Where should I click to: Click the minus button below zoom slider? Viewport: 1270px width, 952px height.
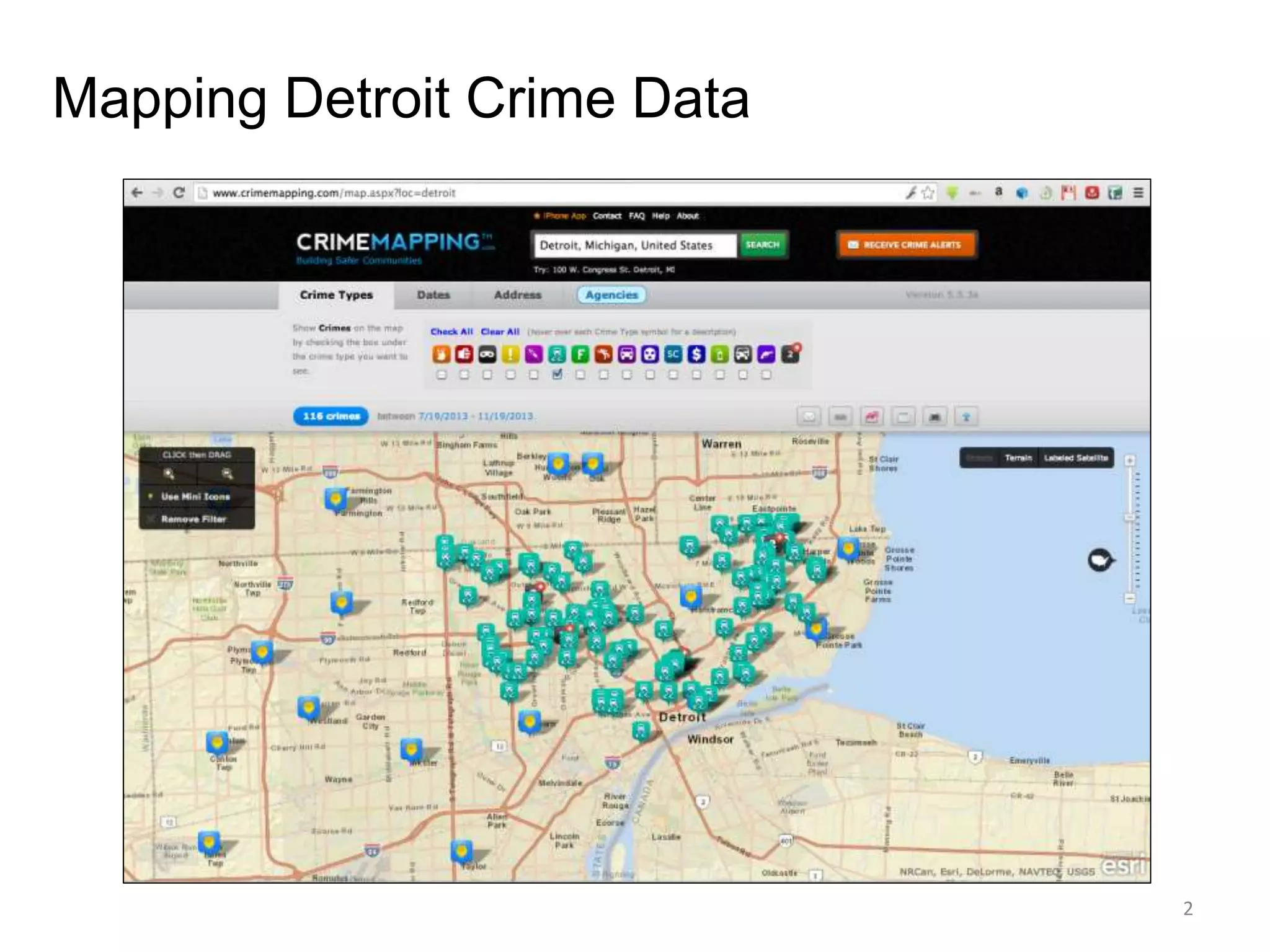coord(1130,598)
